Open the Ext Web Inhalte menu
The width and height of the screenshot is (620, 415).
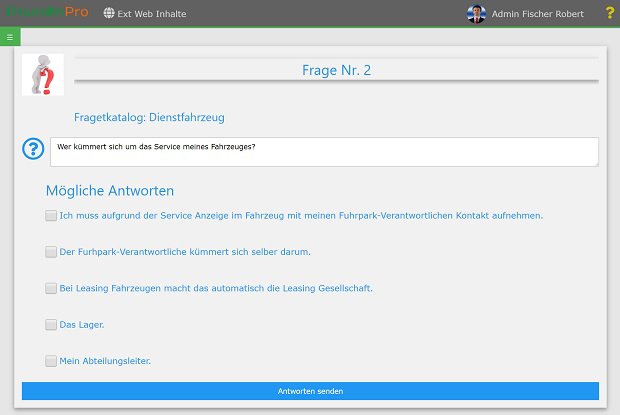[x=152, y=14]
